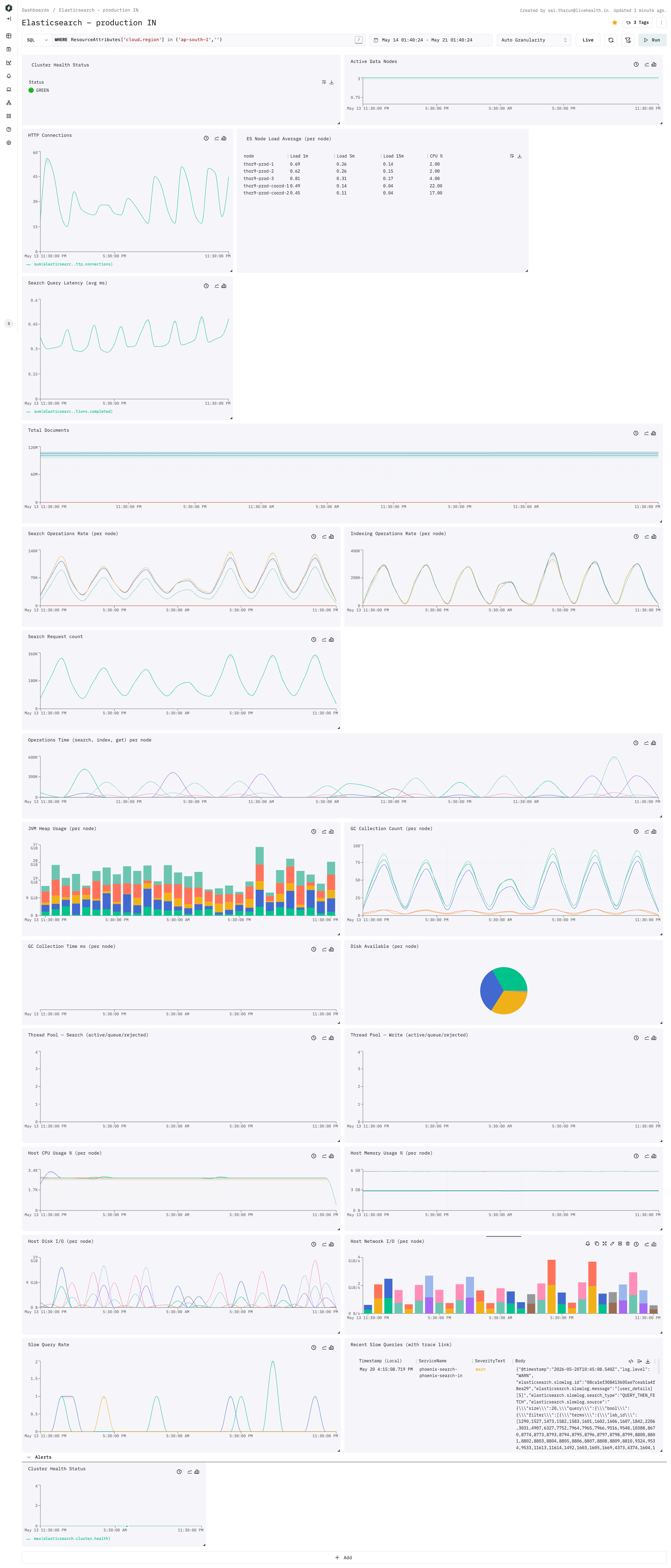671x1568 pixels.
Task: Sort by the CPU % column header
Action: pyautogui.click(x=436, y=156)
